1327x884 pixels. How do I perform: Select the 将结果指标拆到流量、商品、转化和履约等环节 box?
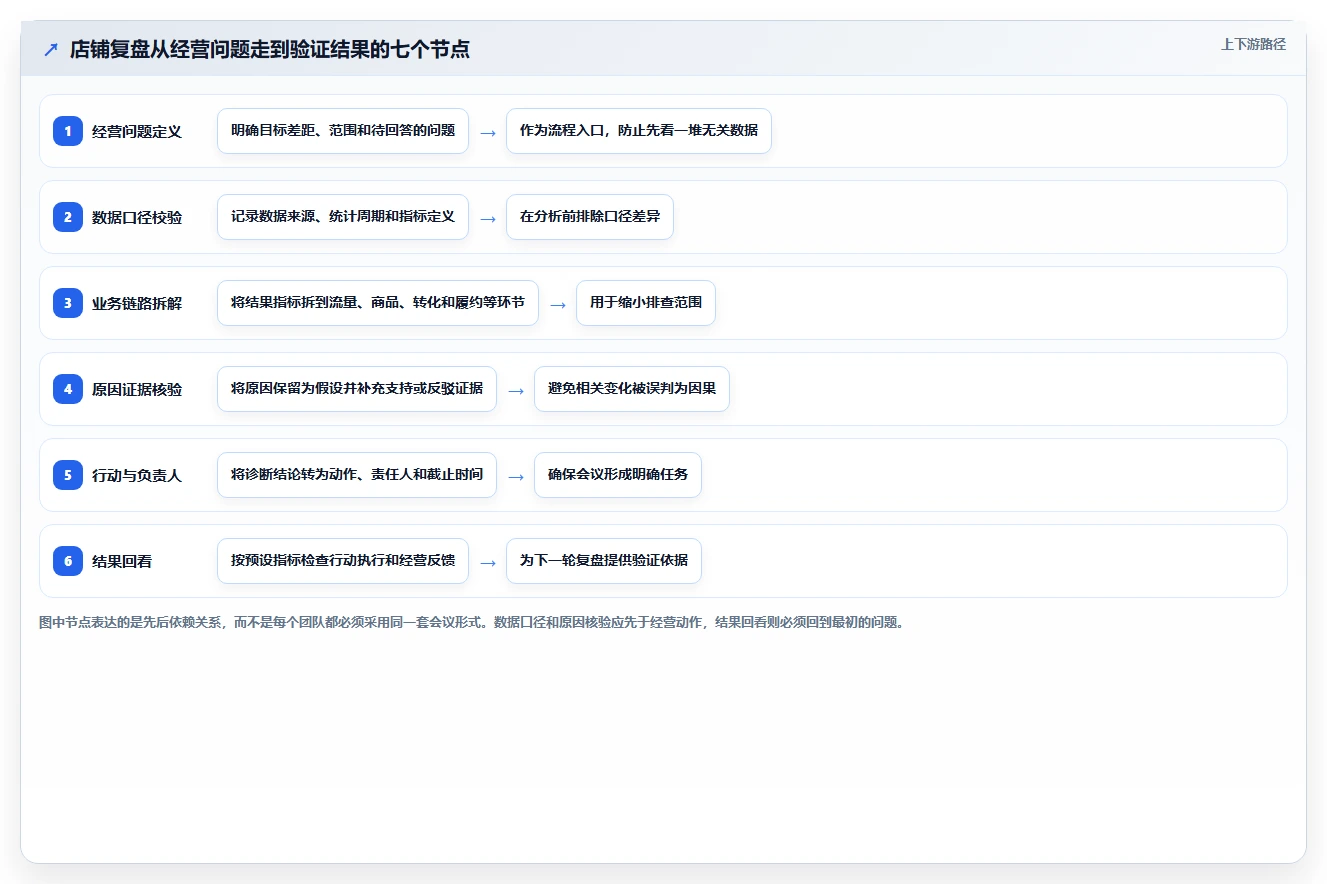coord(378,303)
